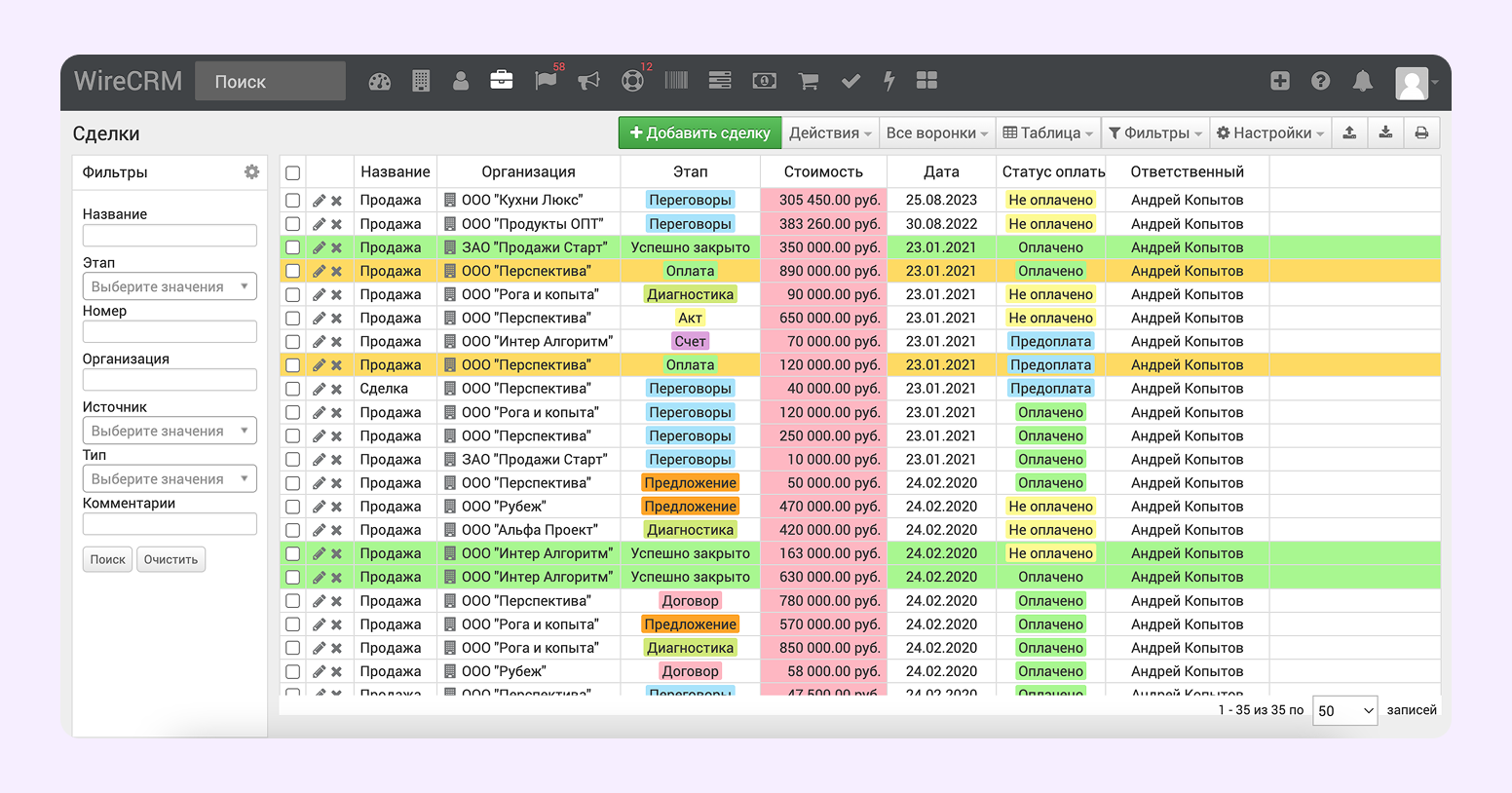The height and width of the screenshot is (793, 1512).
Task: Click the upload export icon button
Action: tap(1349, 132)
